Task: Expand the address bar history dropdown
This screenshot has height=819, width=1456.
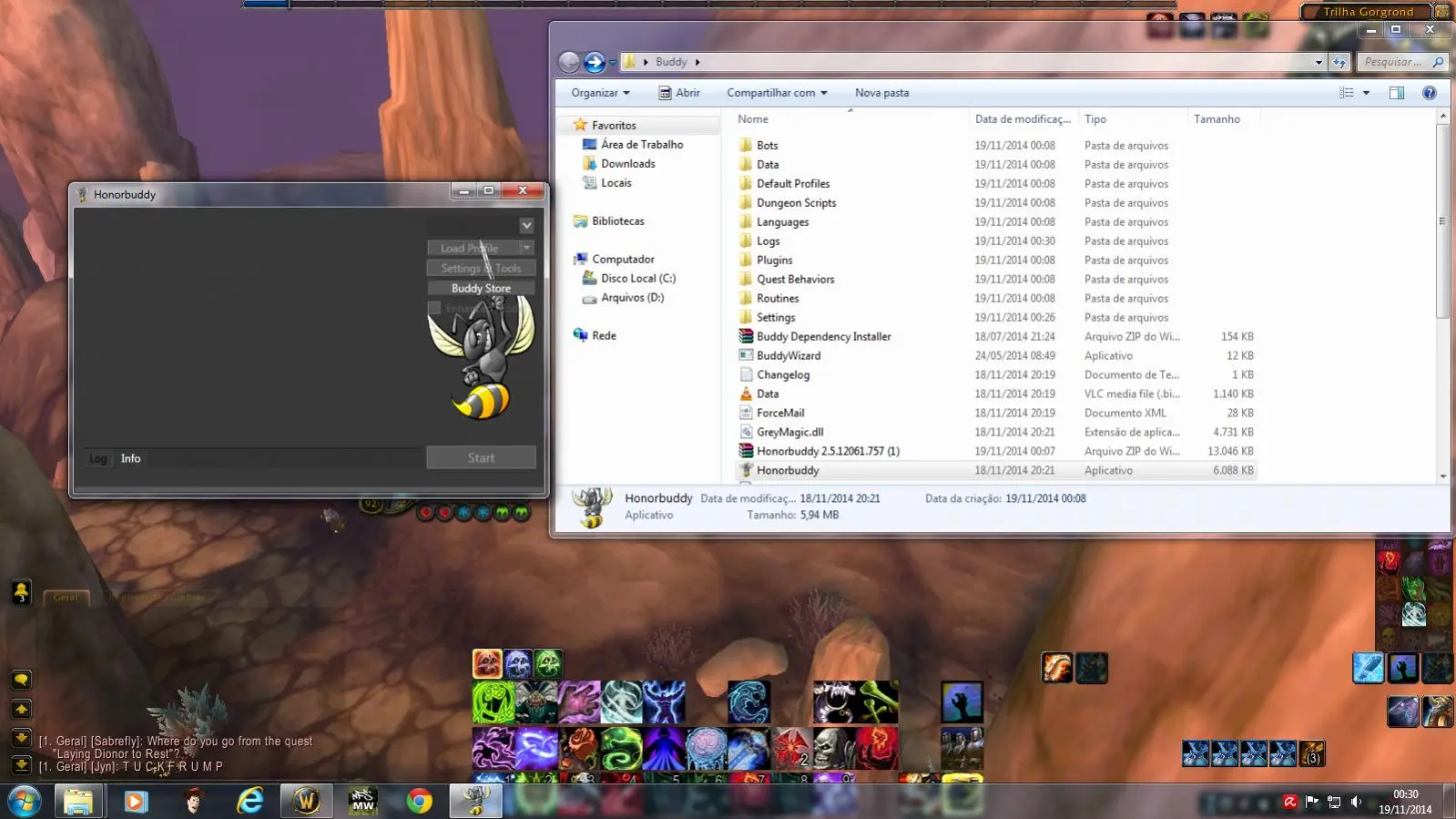Action: pos(1319,62)
